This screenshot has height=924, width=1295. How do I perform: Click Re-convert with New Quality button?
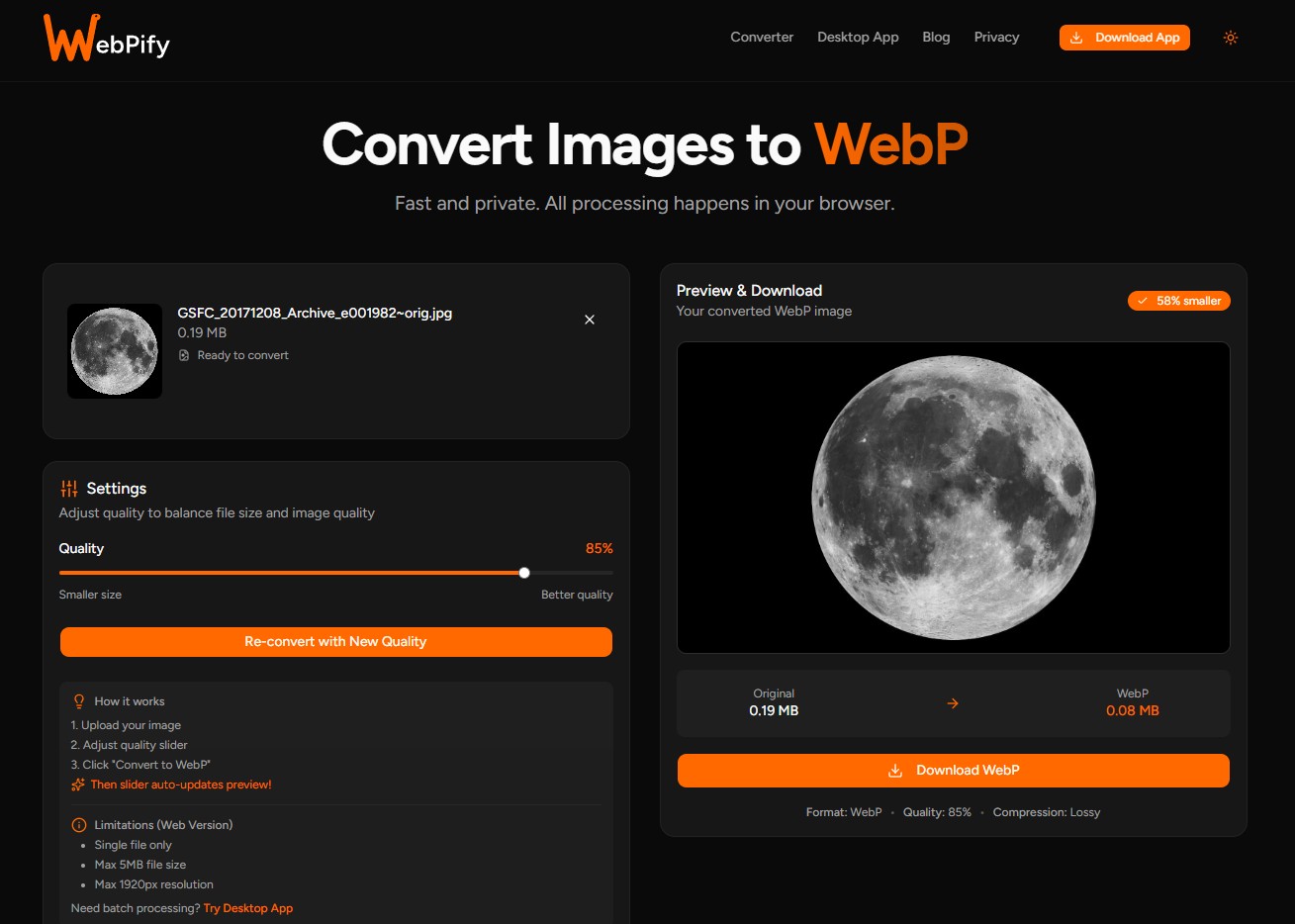[336, 642]
